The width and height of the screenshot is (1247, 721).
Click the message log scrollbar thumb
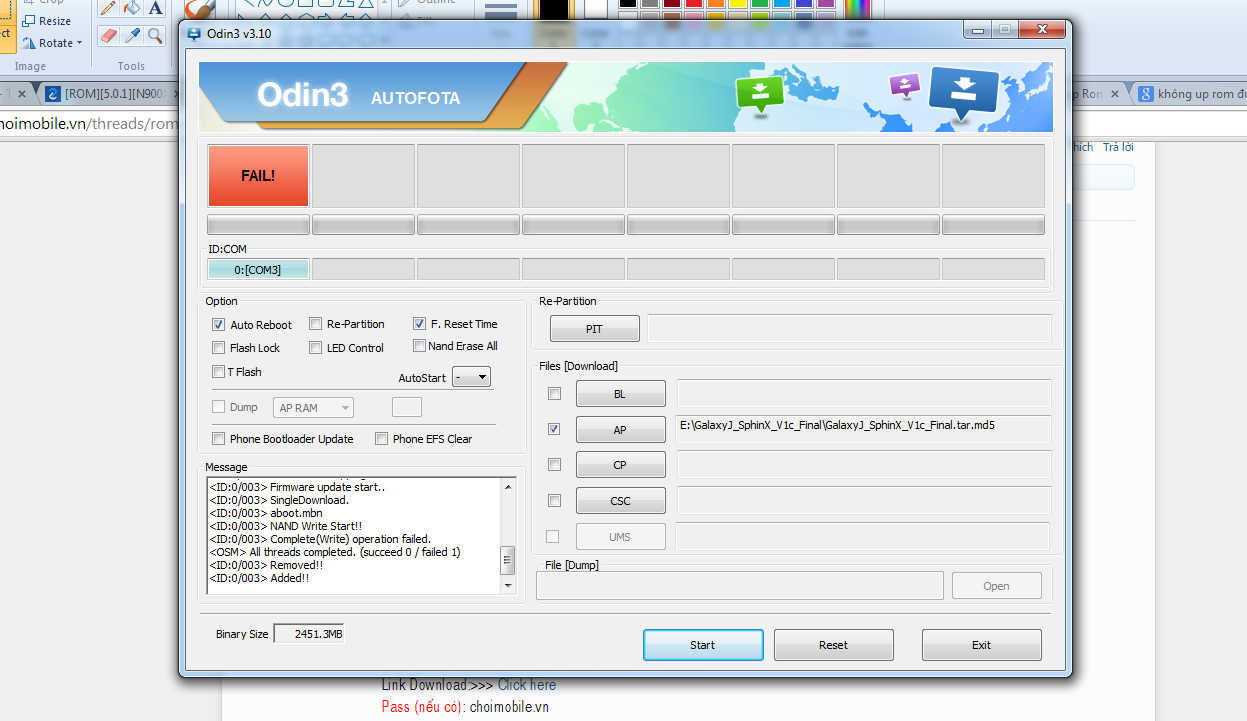click(x=508, y=558)
